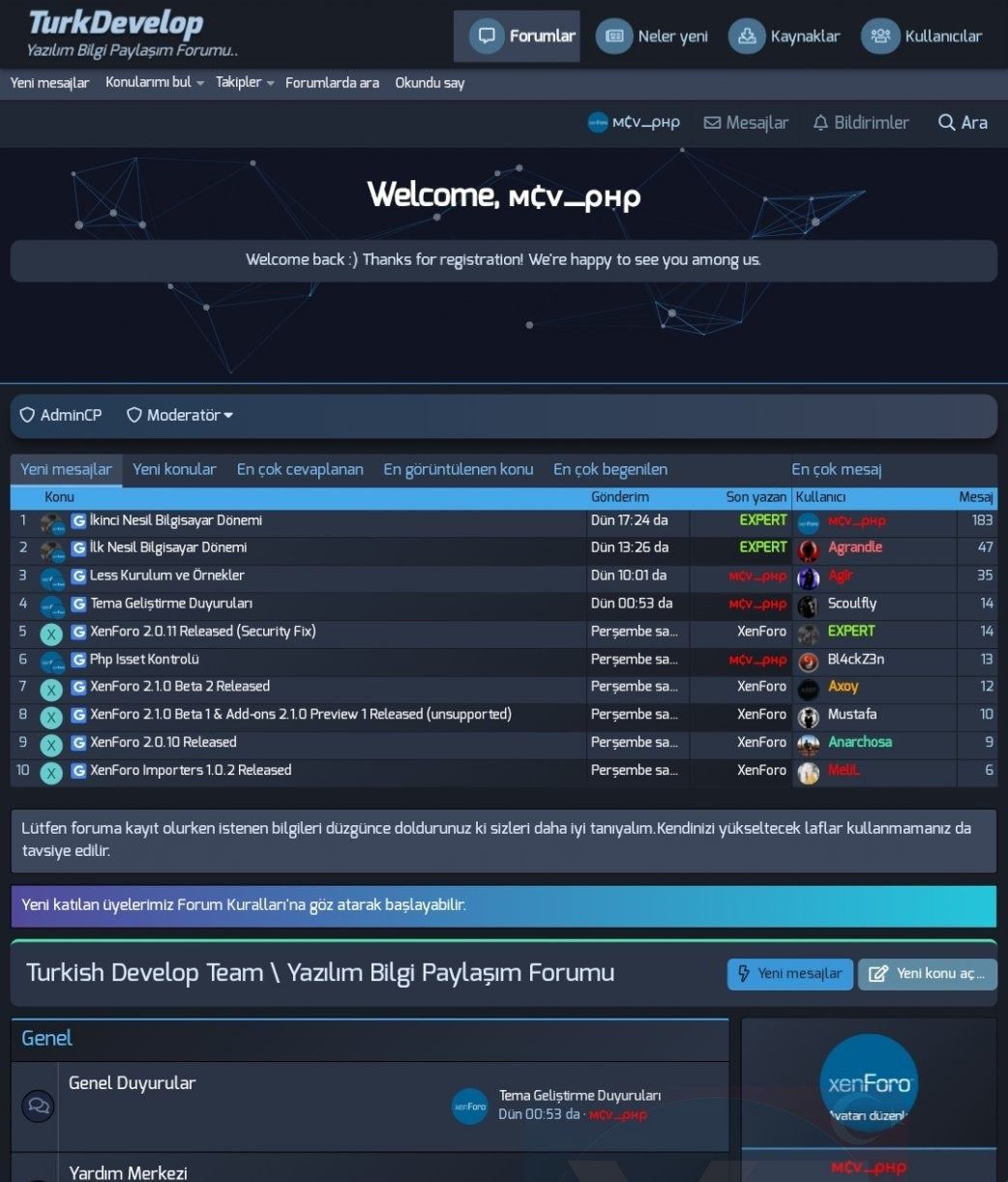This screenshot has height=1182, width=1008.
Task: Click the Ara search magnifier
Action: click(947, 123)
